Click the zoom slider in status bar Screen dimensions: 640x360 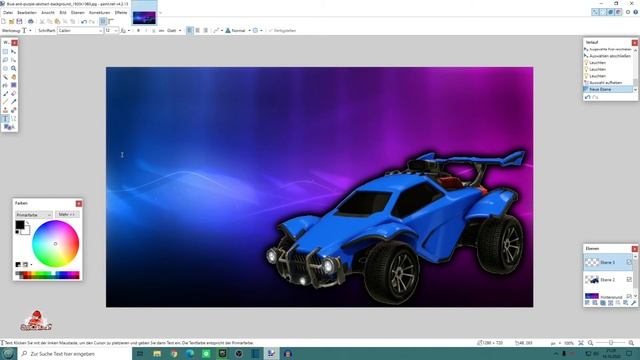(611, 343)
